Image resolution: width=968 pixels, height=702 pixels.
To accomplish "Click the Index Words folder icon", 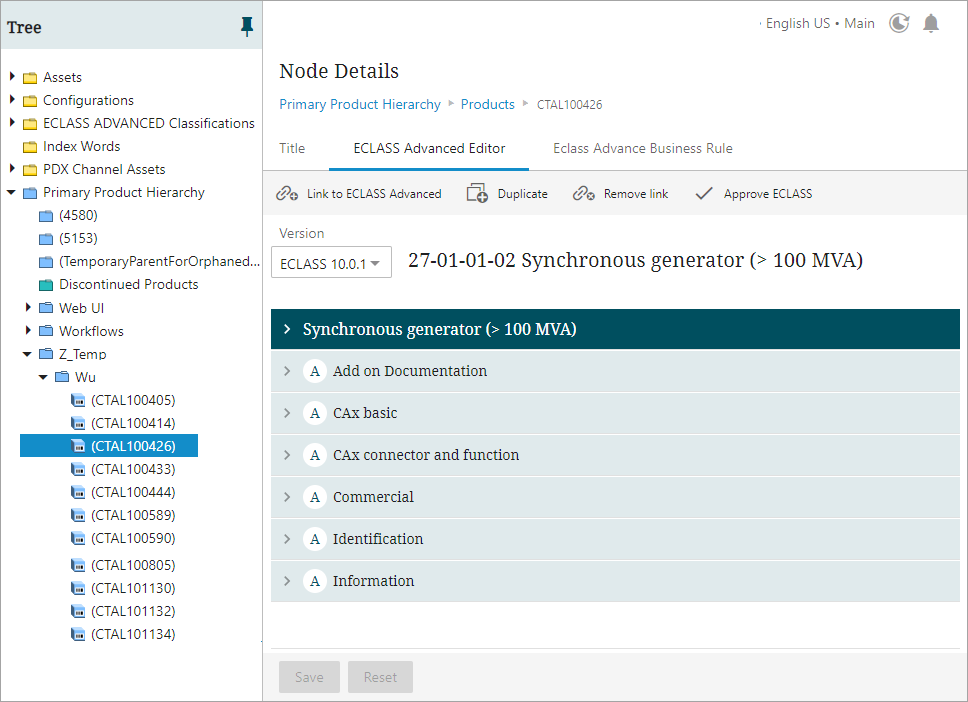I will point(28,146).
